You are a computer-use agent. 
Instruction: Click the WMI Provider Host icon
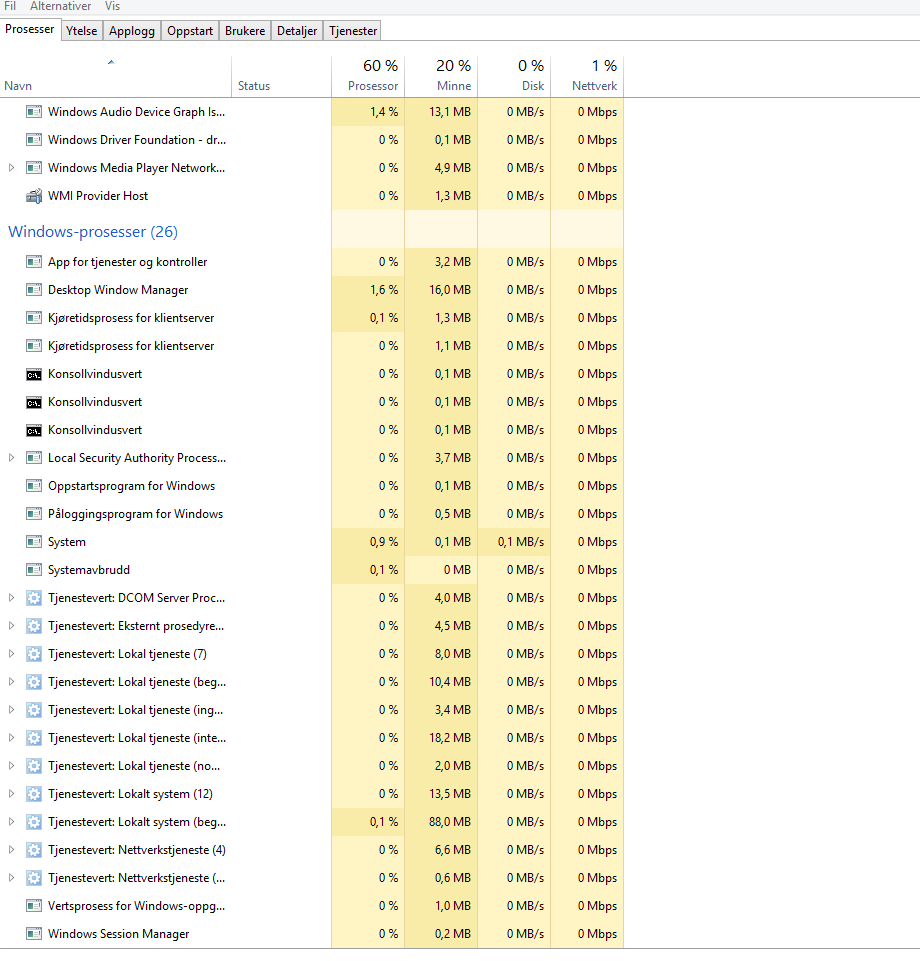[x=34, y=196]
